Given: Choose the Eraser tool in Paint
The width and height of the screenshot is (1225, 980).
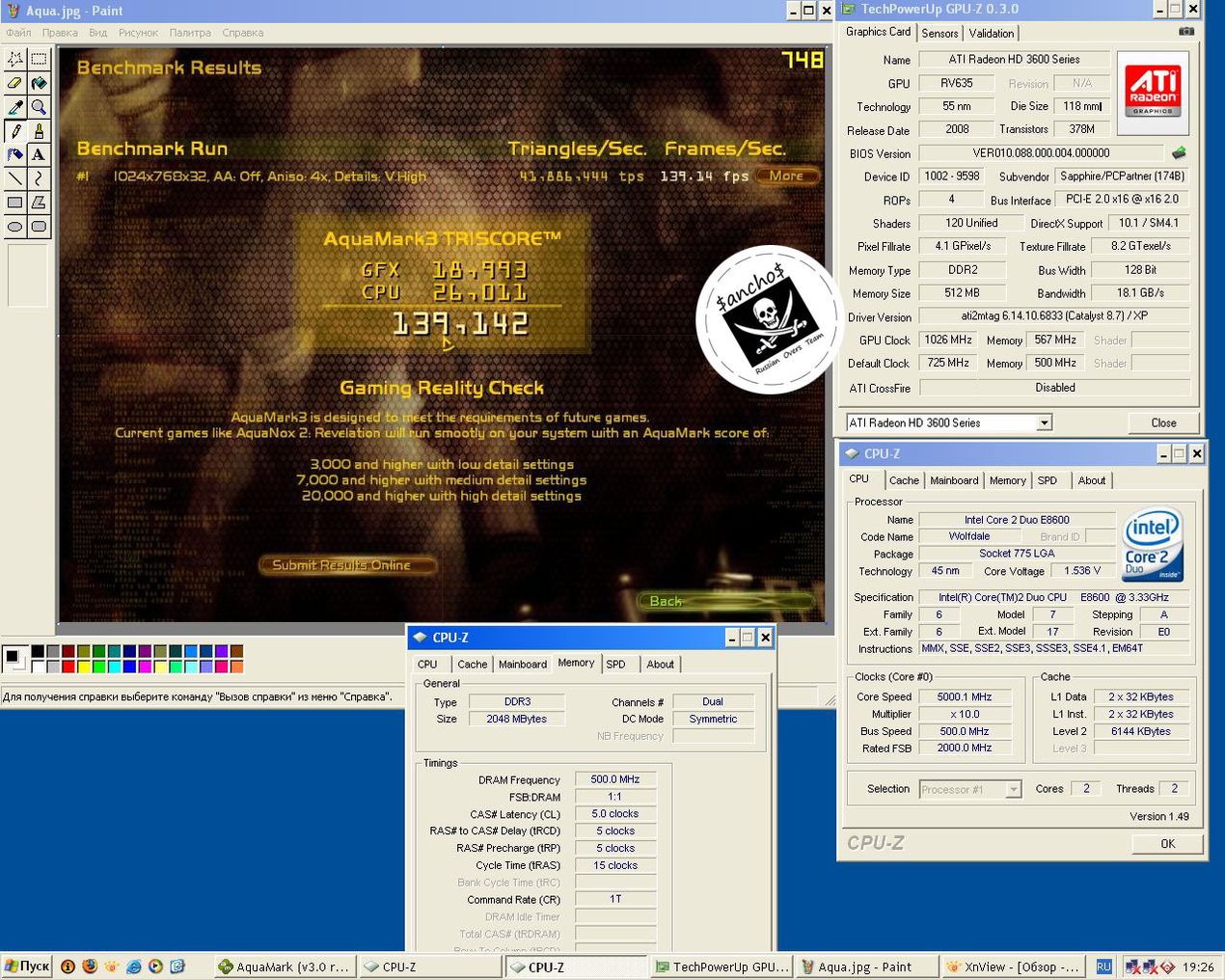Looking at the screenshot, I should [x=15, y=83].
